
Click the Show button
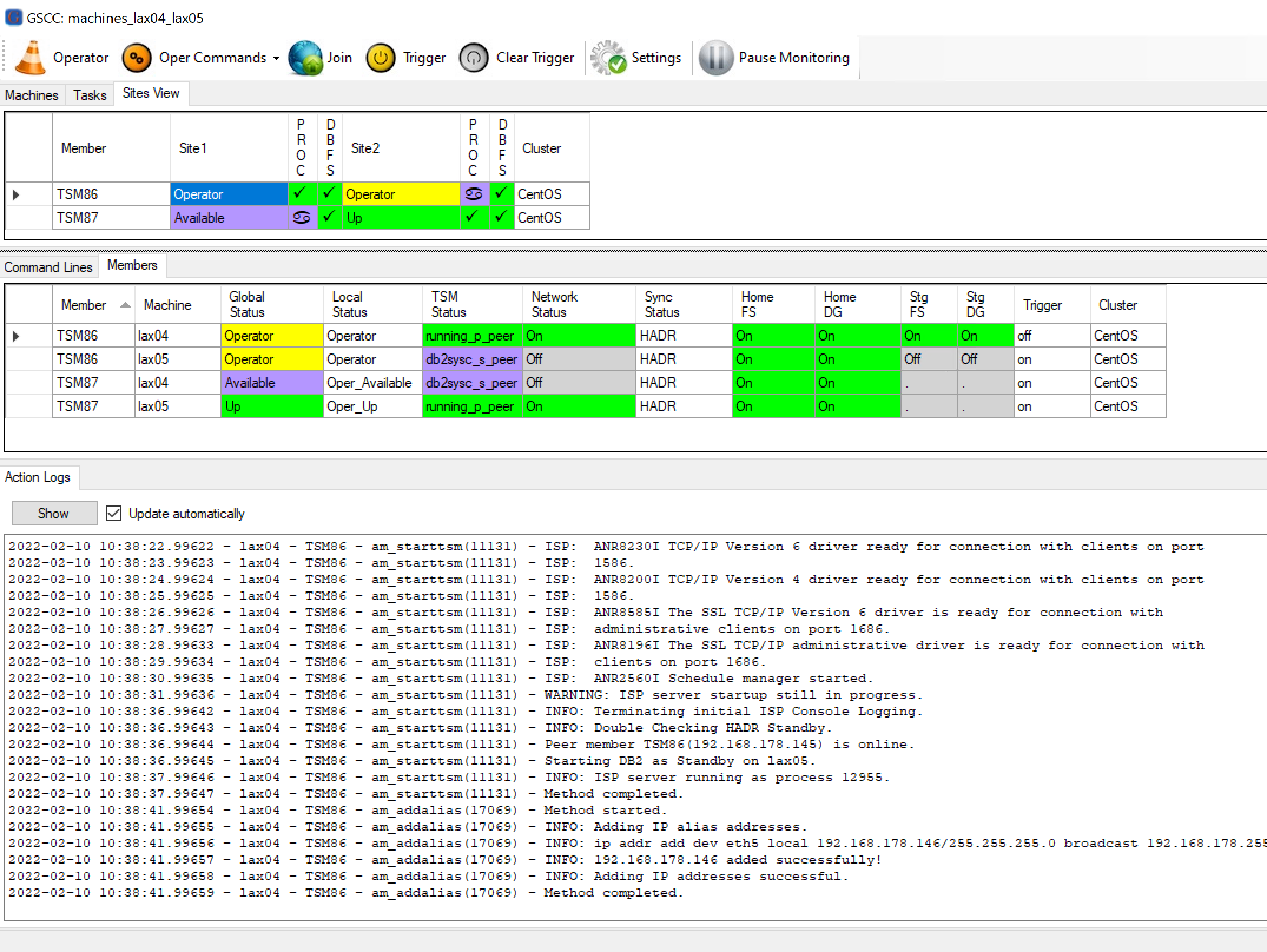pos(54,513)
